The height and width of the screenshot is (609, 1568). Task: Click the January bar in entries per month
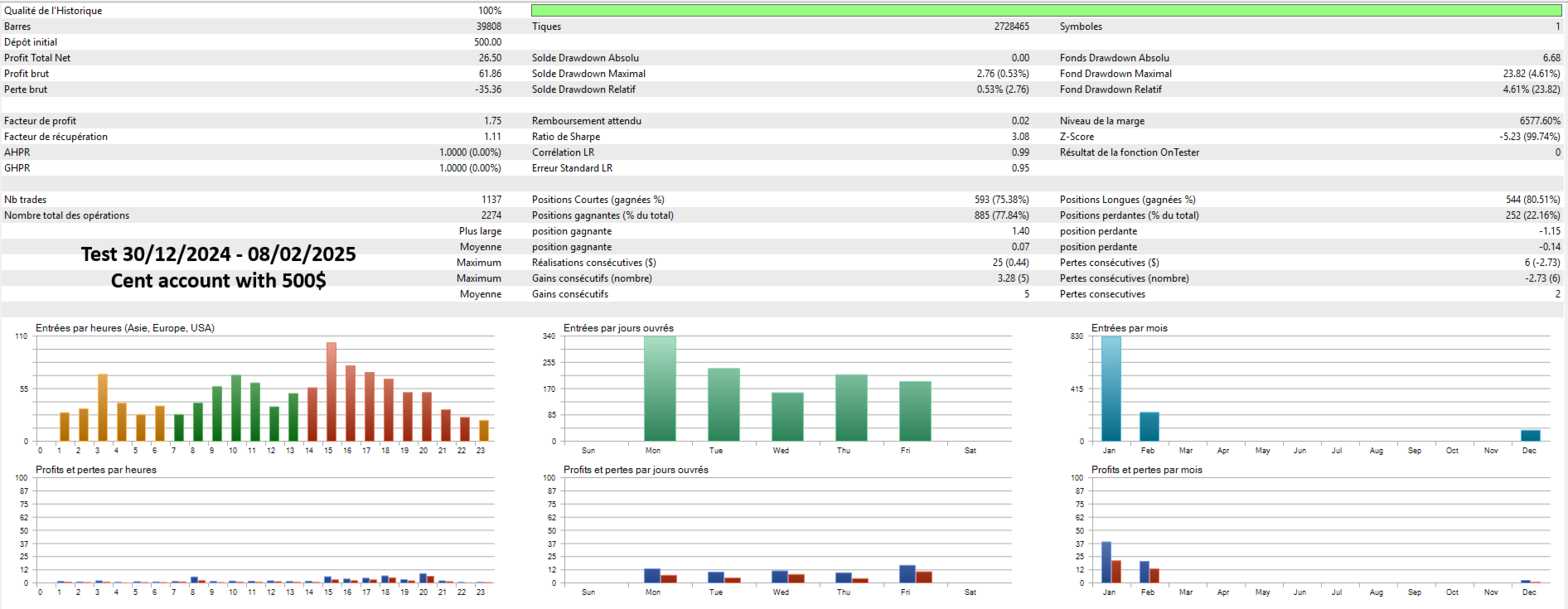tap(1111, 389)
